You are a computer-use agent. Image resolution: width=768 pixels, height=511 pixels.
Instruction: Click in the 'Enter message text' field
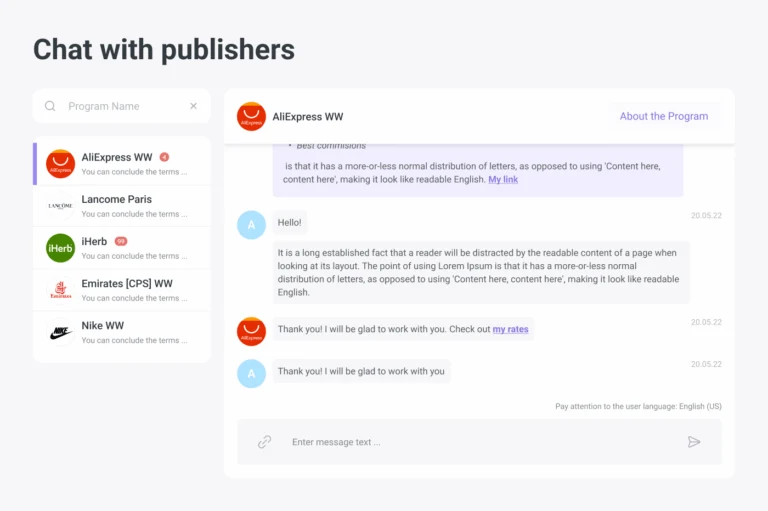tap(480, 442)
